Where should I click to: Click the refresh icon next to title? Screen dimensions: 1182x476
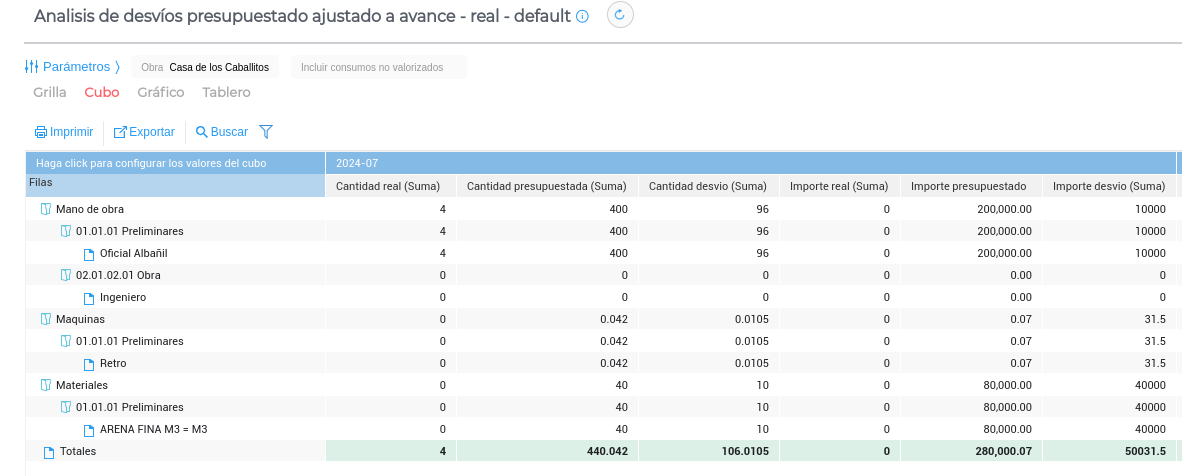pyautogui.click(x=620, y=15)
